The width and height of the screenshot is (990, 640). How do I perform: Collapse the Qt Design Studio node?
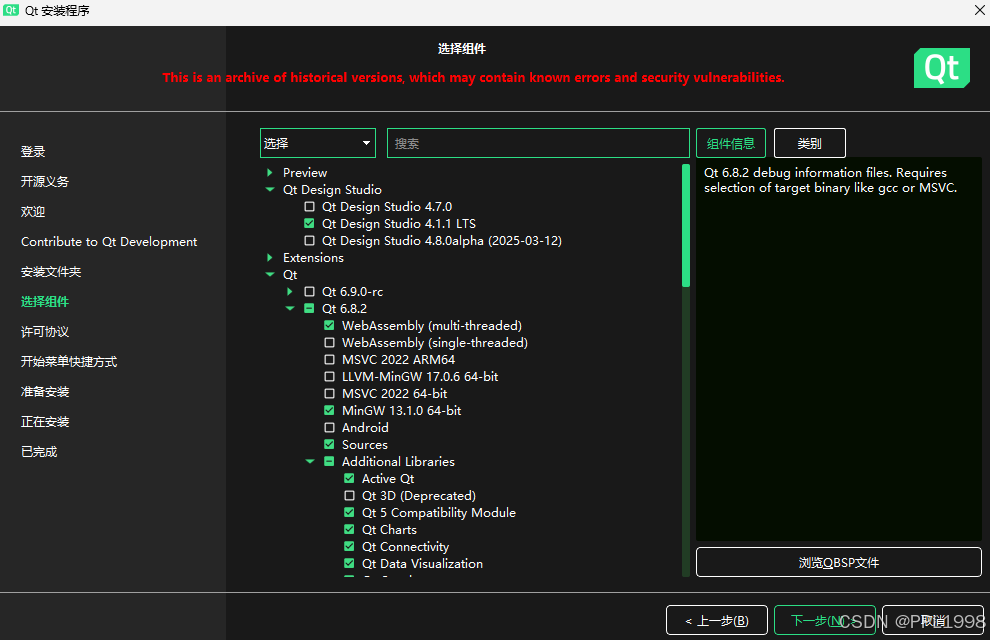click(270, 189)
